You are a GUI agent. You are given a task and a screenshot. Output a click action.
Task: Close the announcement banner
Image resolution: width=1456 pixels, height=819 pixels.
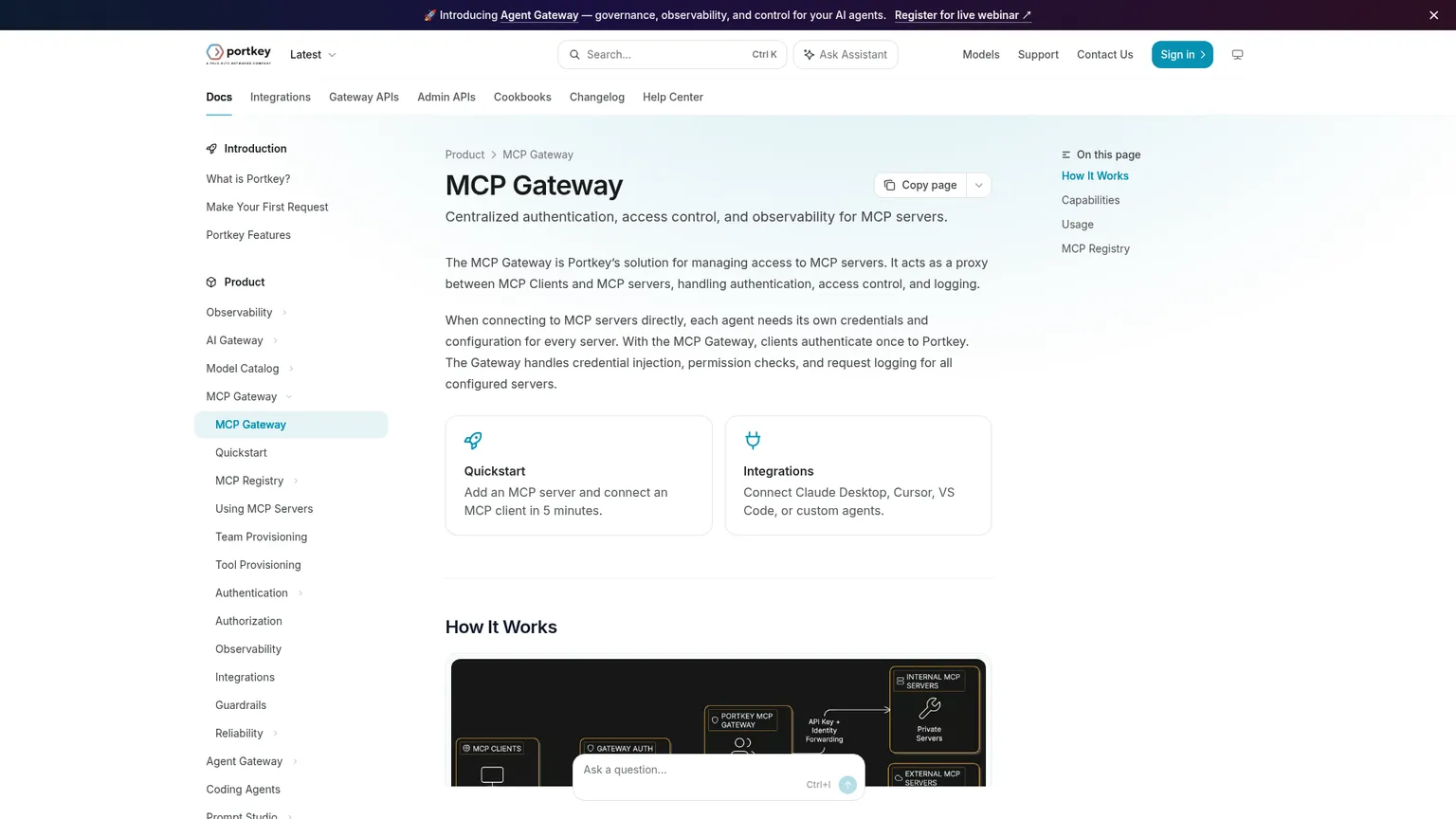1433,15
